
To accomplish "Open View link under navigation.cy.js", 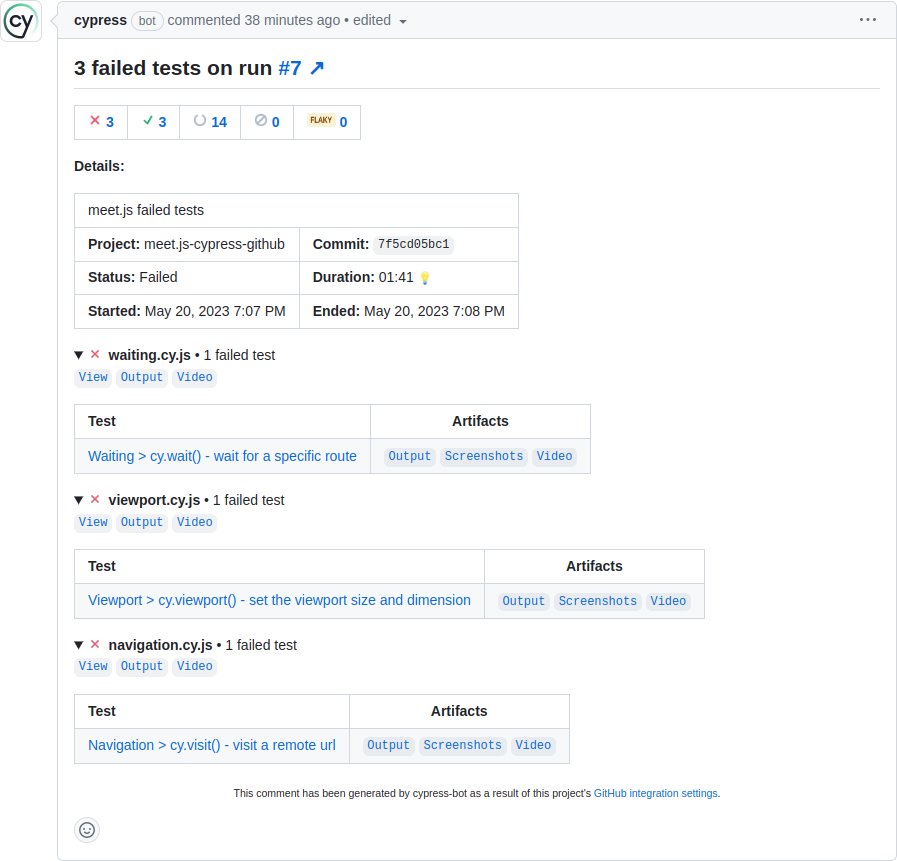I will coord(93,666).
